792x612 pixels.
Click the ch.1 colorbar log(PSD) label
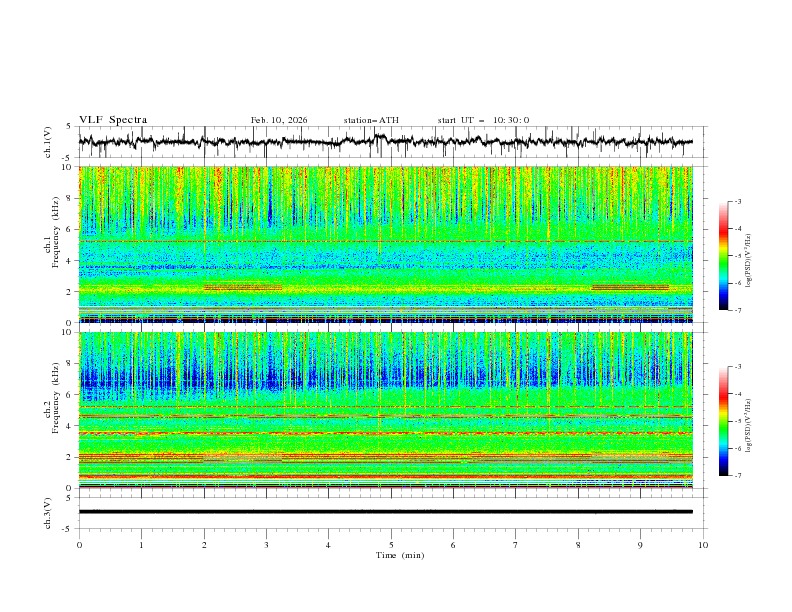[749, 261]
